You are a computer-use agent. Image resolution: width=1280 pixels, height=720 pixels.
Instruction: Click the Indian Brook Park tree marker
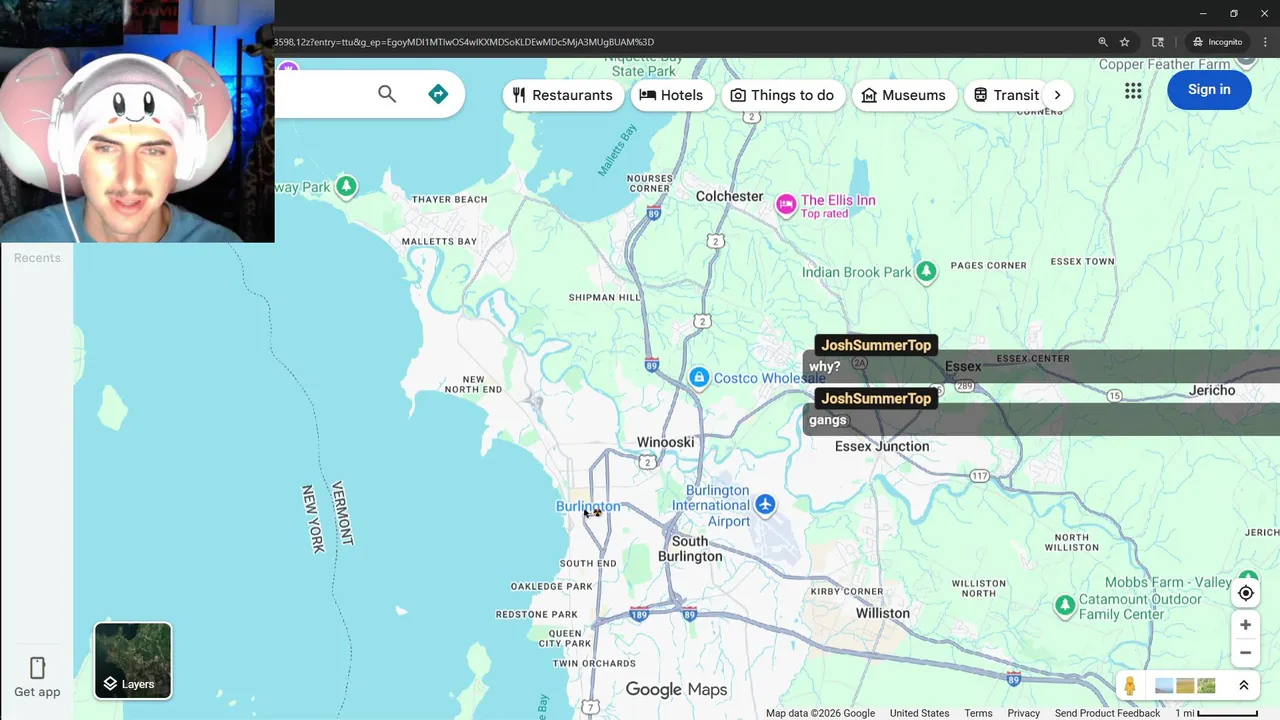pyautogui.click(x=926, y=272)
